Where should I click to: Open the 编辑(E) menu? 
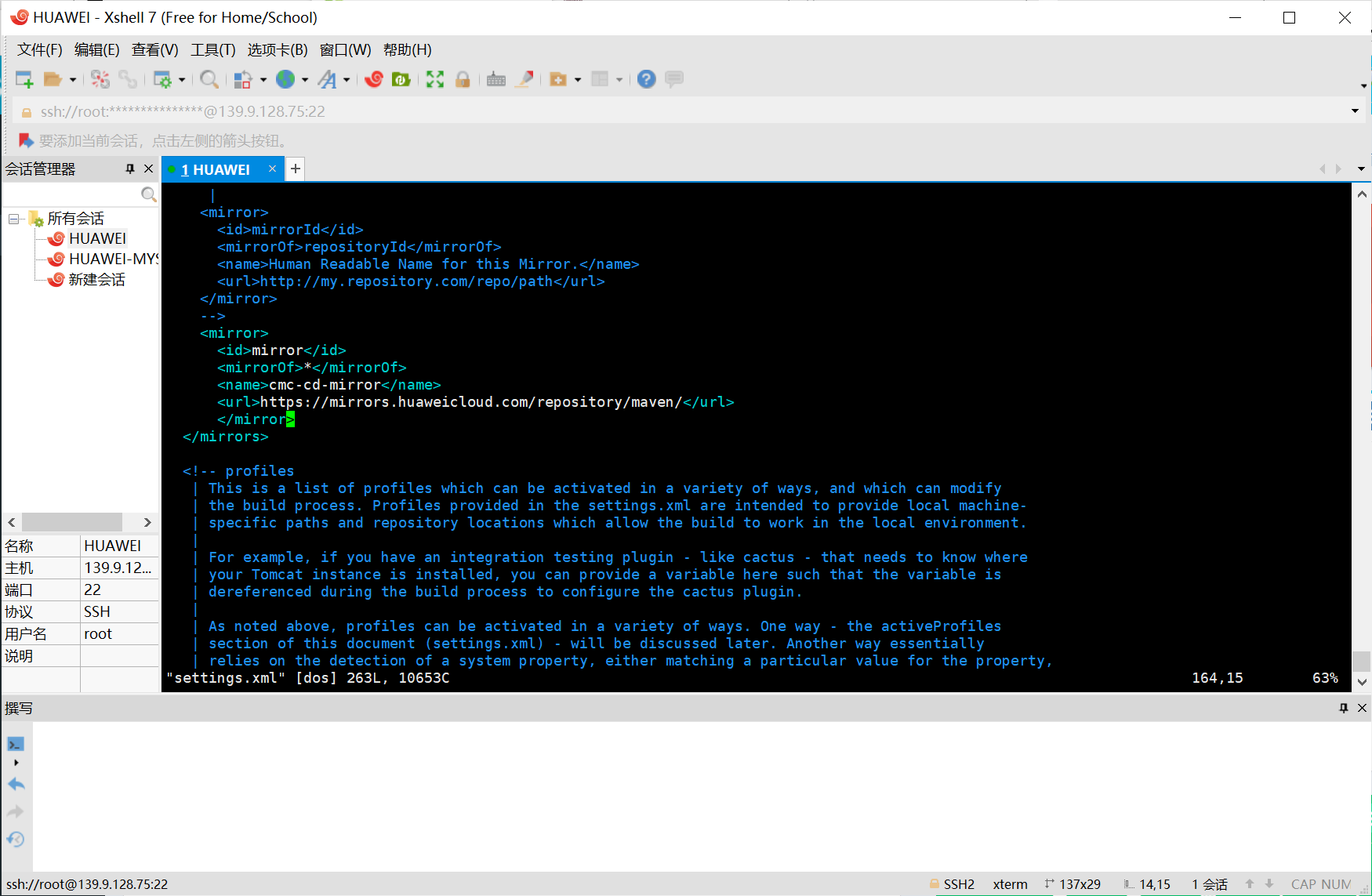pyautogui.click(x=97, y=50)
